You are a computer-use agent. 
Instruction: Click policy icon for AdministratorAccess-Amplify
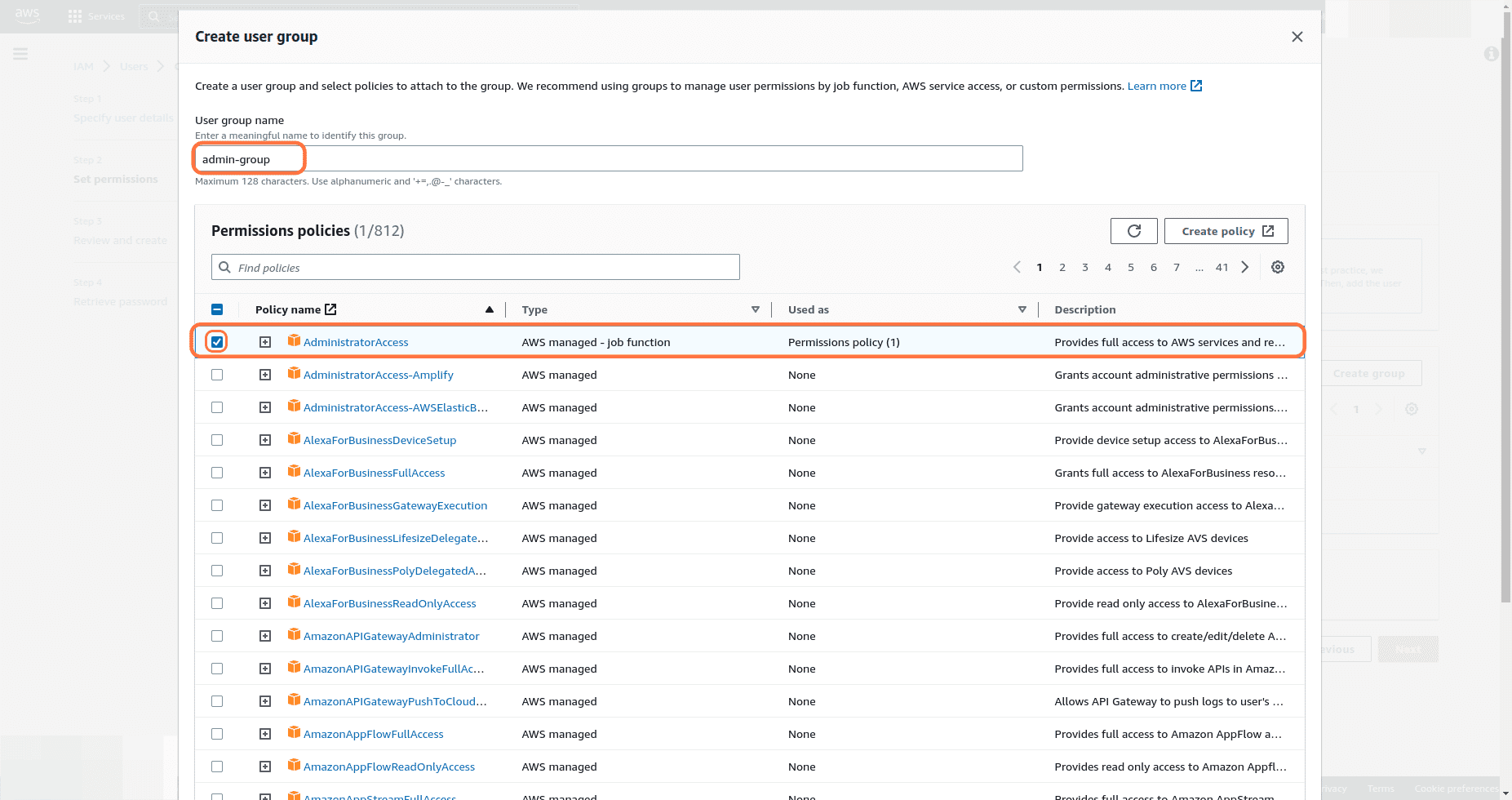coord(294,373)
